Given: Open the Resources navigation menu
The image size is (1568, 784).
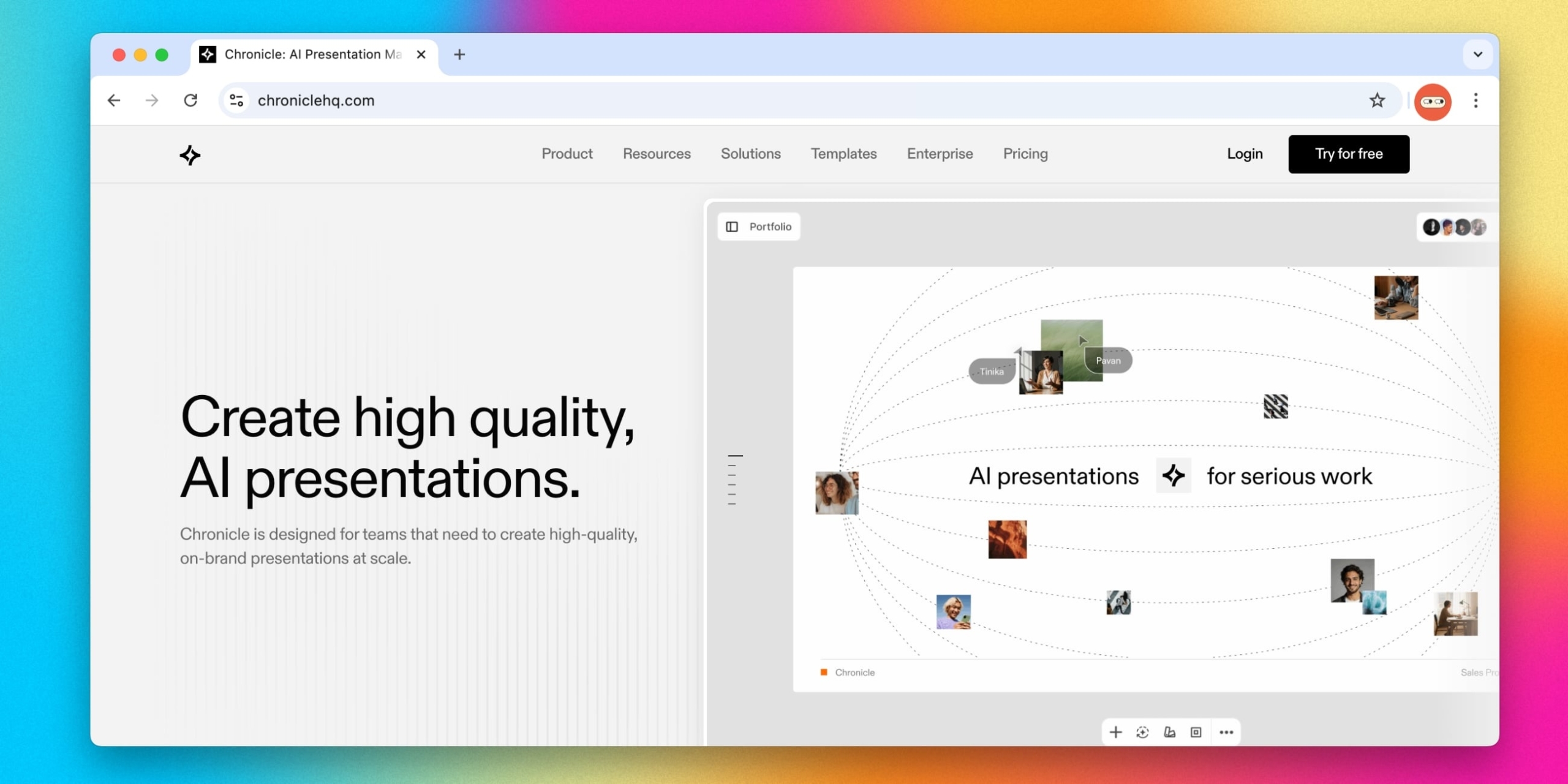Looking at the screenshot, I should tap(656, 154).
